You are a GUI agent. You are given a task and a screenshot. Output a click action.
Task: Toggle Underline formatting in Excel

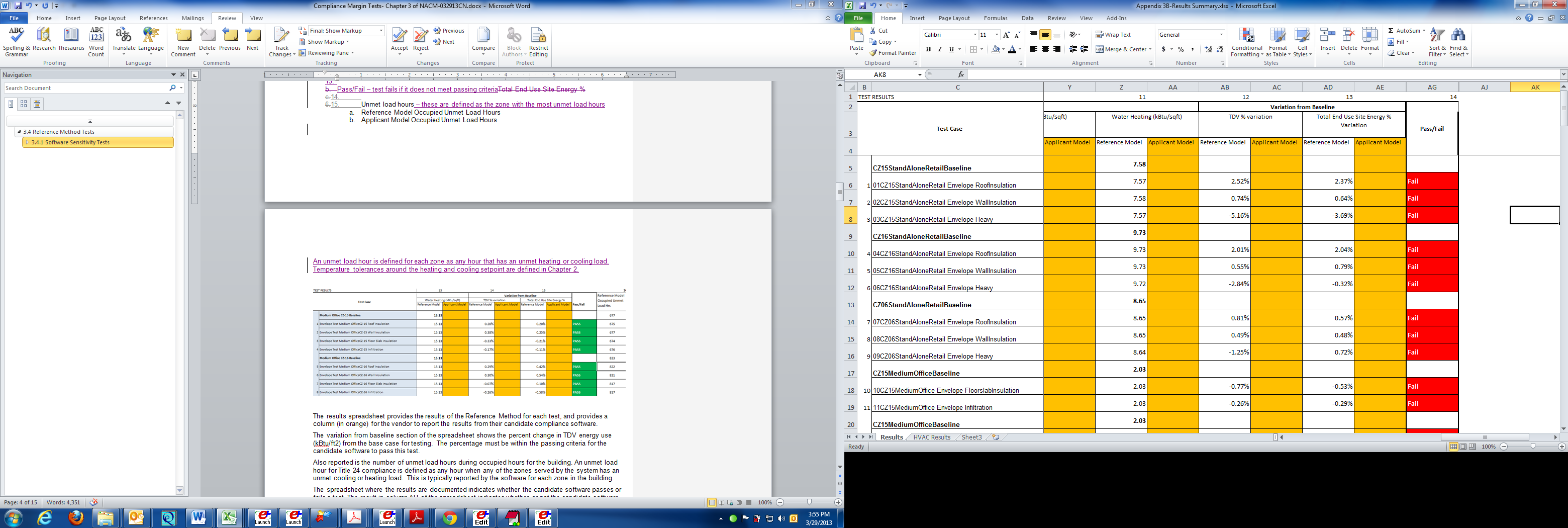(x=951, y=49)
